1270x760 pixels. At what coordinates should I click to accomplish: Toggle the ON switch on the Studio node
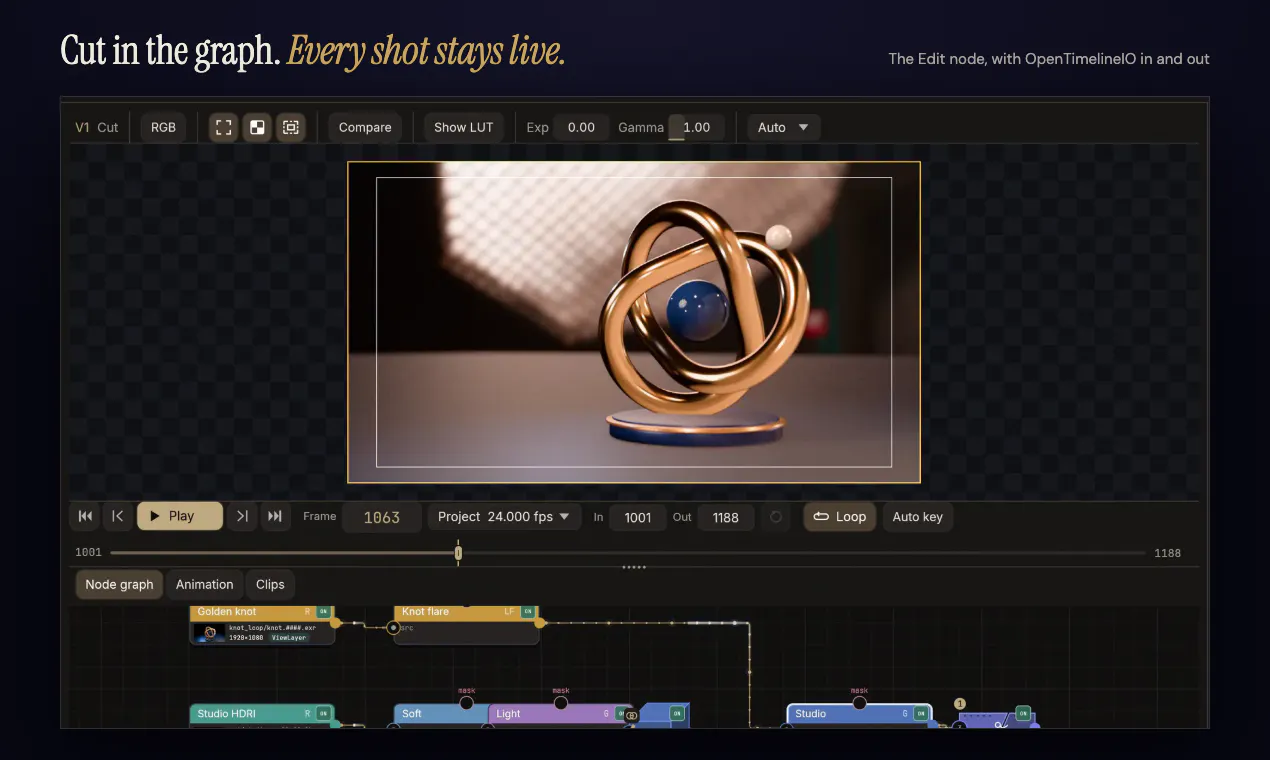(920, 714)
